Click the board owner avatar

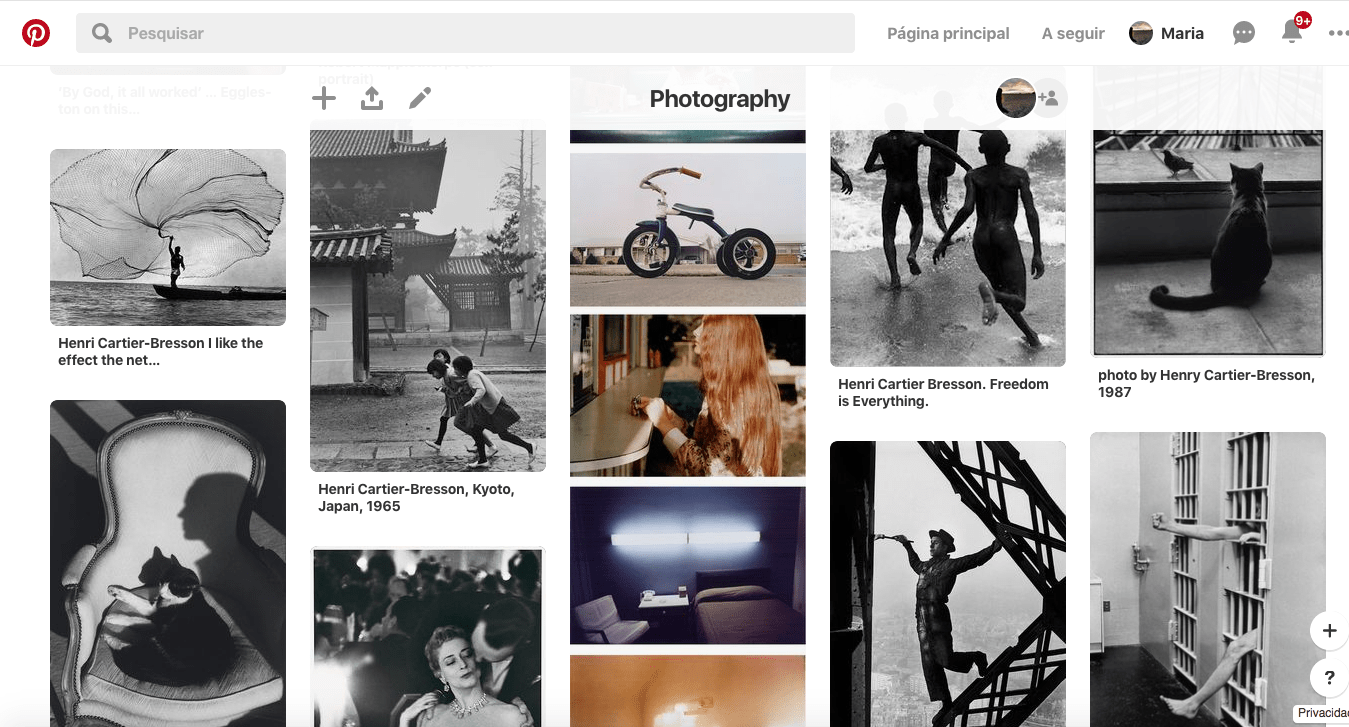pyautogui.click(x=1015, y=98)
